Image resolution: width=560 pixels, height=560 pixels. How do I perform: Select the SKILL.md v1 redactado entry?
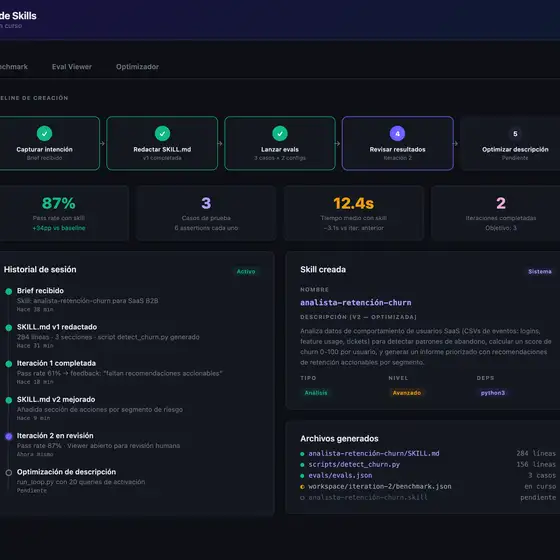coord(108,336)
